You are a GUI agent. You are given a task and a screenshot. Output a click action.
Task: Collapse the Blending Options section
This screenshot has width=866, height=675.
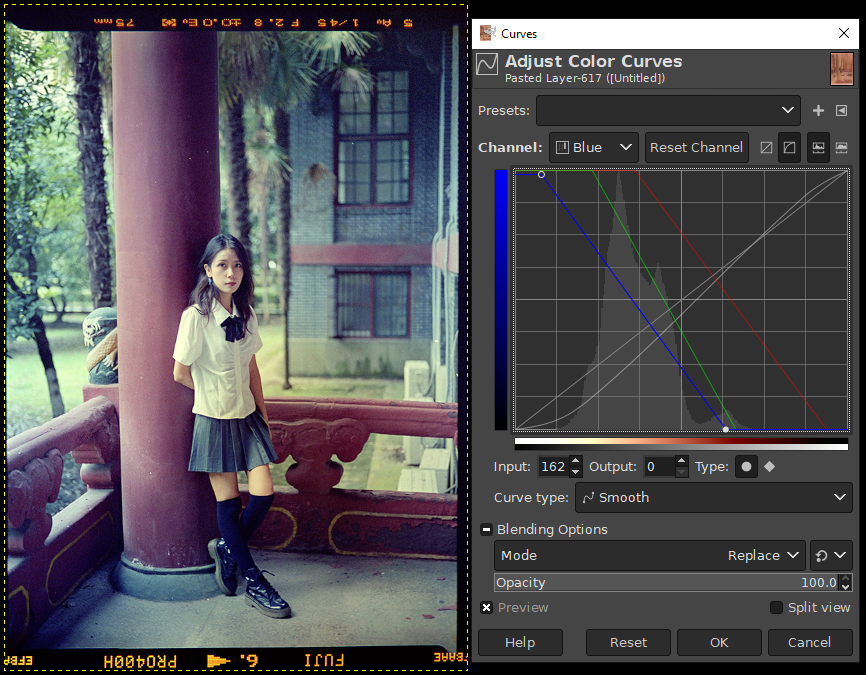coord(486,529)
